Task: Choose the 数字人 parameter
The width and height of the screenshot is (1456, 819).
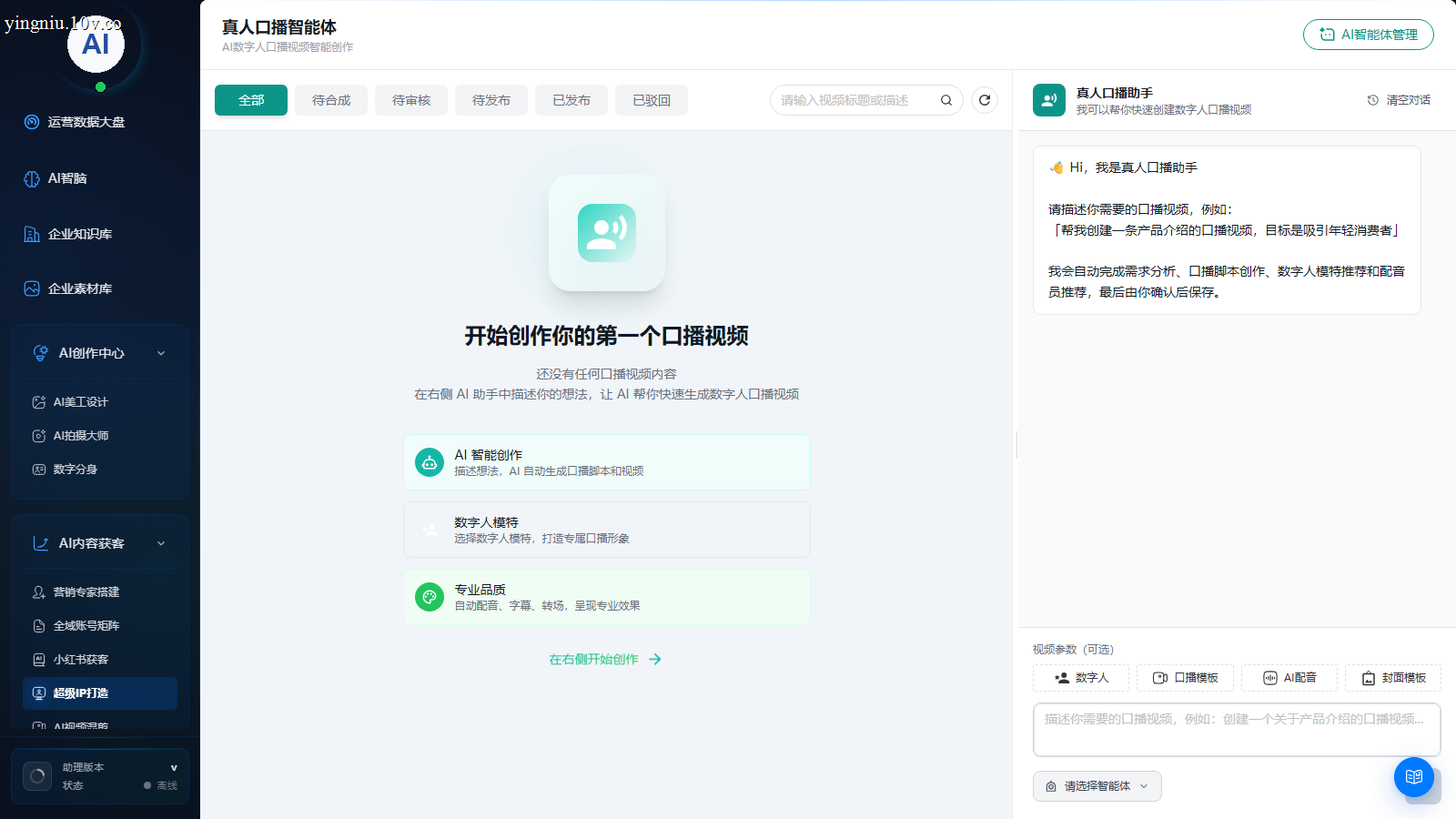Action: click(1081, 678)
